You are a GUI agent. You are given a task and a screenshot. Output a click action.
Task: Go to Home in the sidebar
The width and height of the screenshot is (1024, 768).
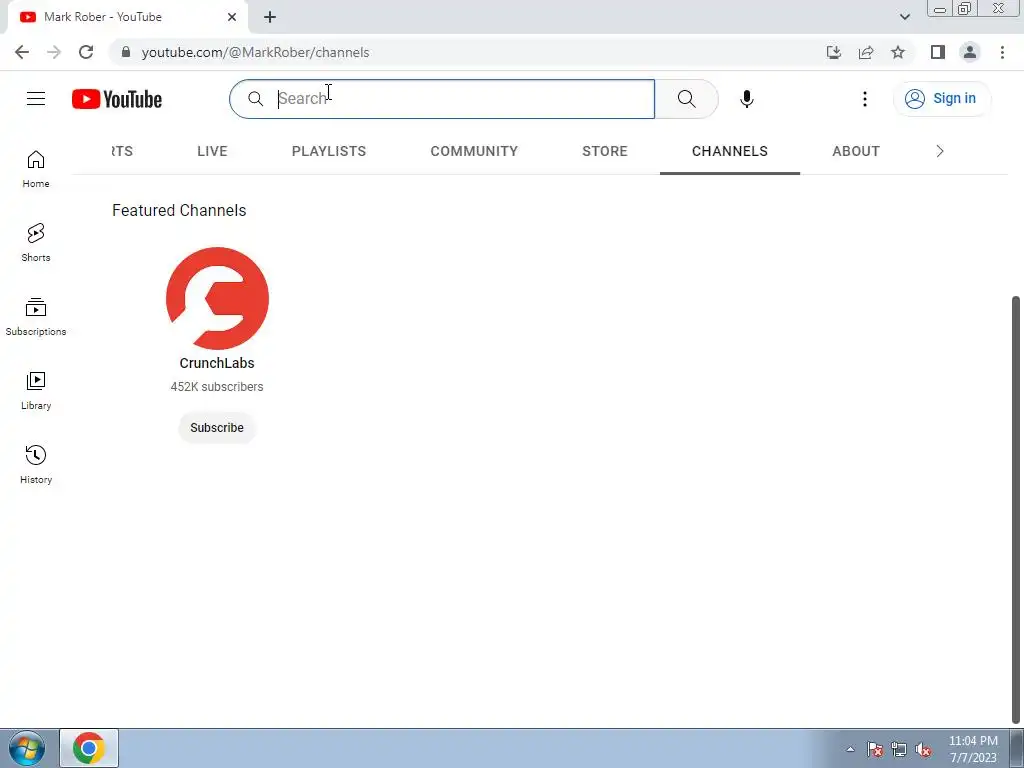point(36,169)
